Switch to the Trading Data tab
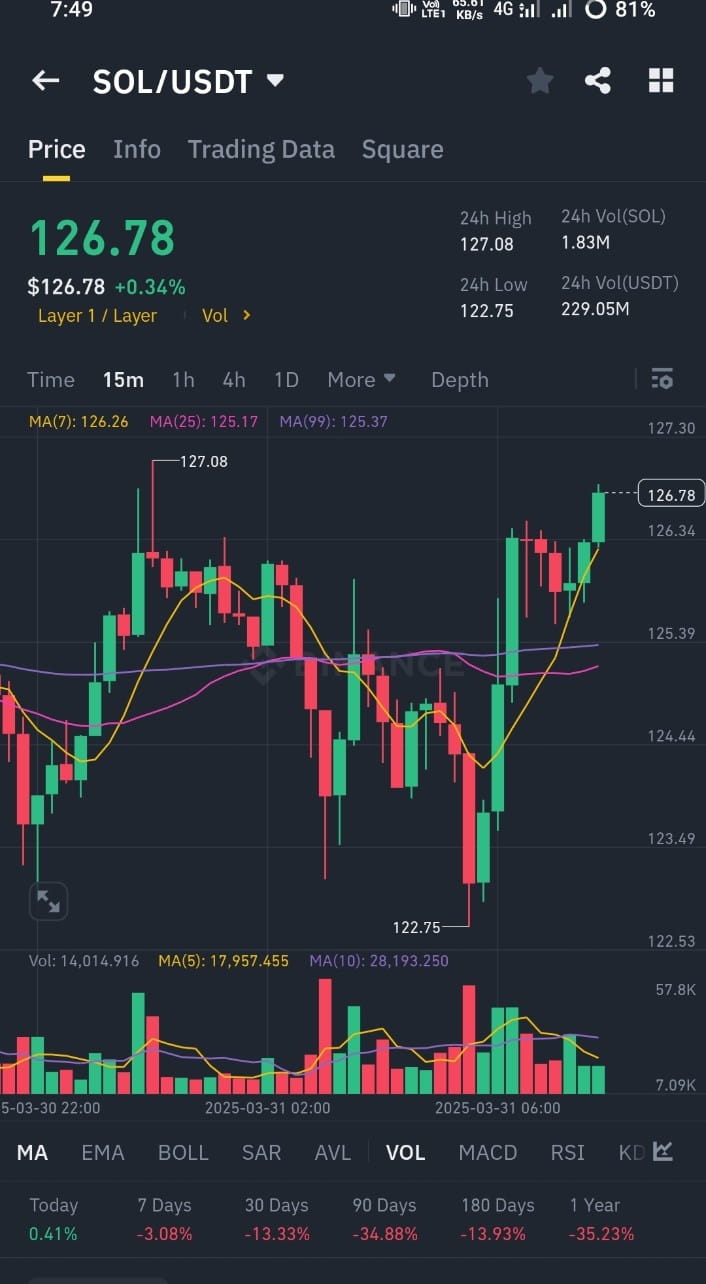 pyautogui.click(x=261, y=149)
